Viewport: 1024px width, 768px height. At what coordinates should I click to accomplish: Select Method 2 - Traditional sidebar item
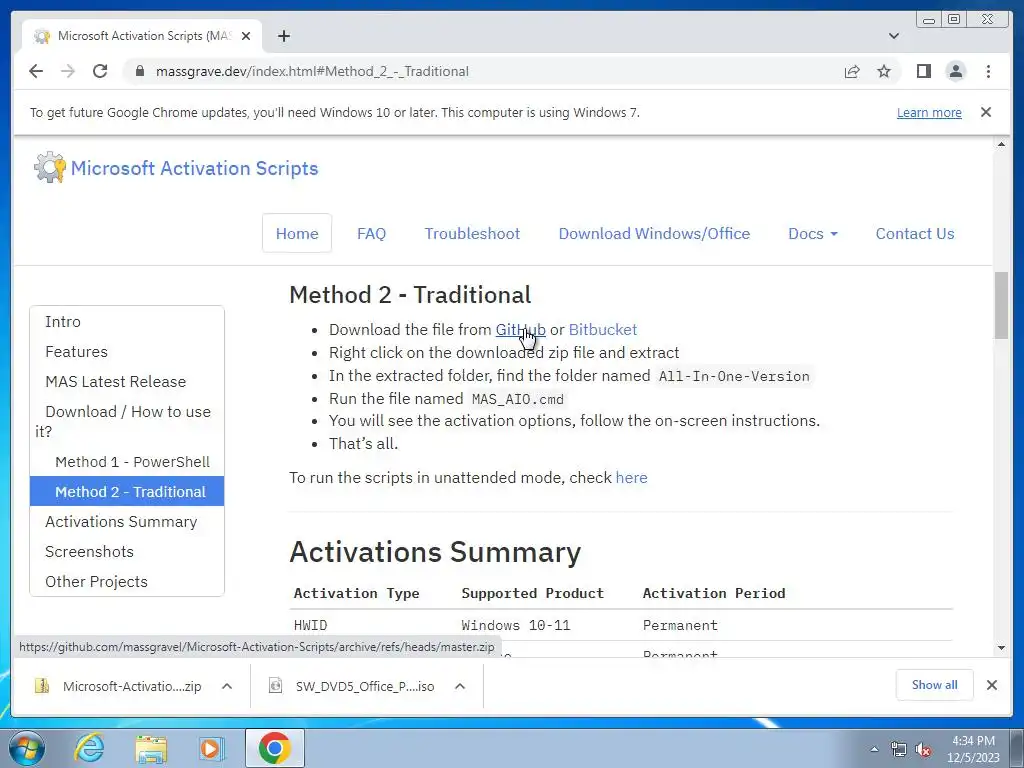[x=127, y=491]
